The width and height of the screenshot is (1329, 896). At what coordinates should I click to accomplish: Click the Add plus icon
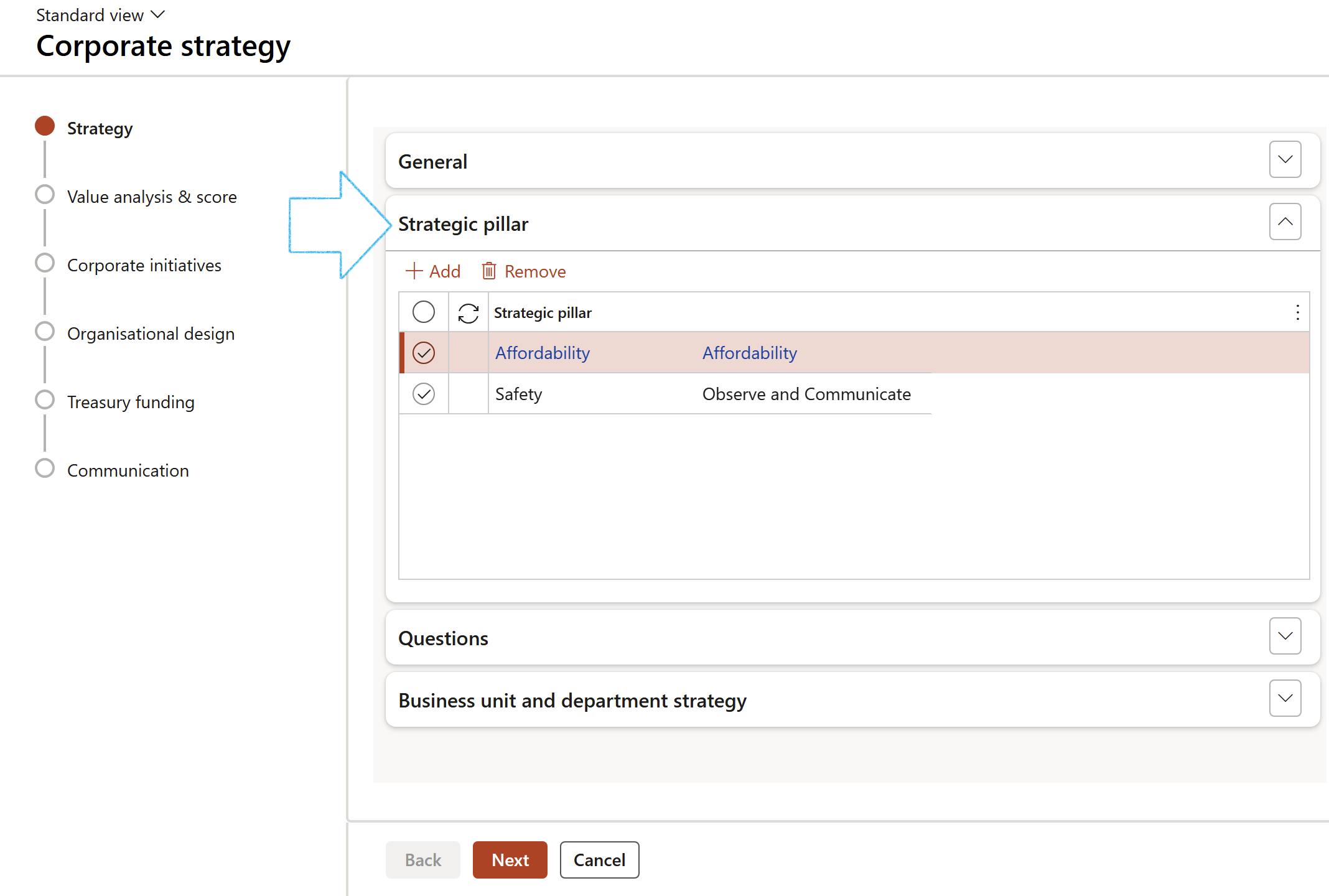point(414,271)
